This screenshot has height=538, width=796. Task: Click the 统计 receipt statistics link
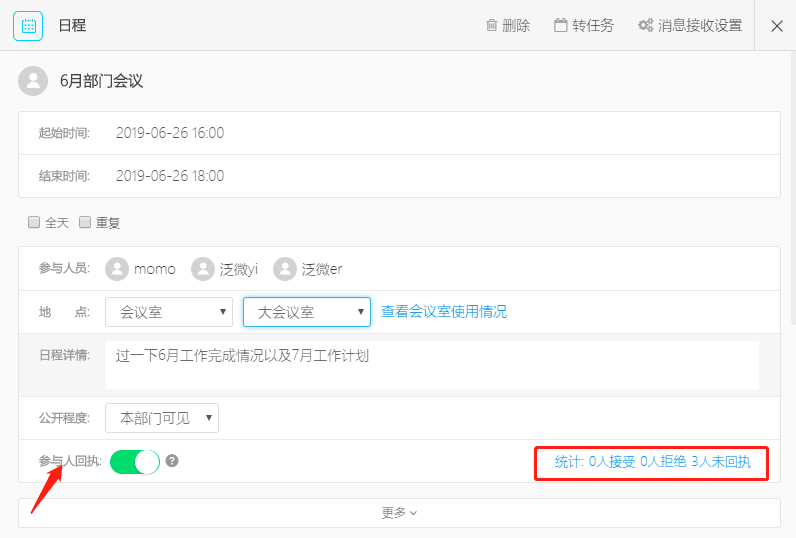coord(652,462)
